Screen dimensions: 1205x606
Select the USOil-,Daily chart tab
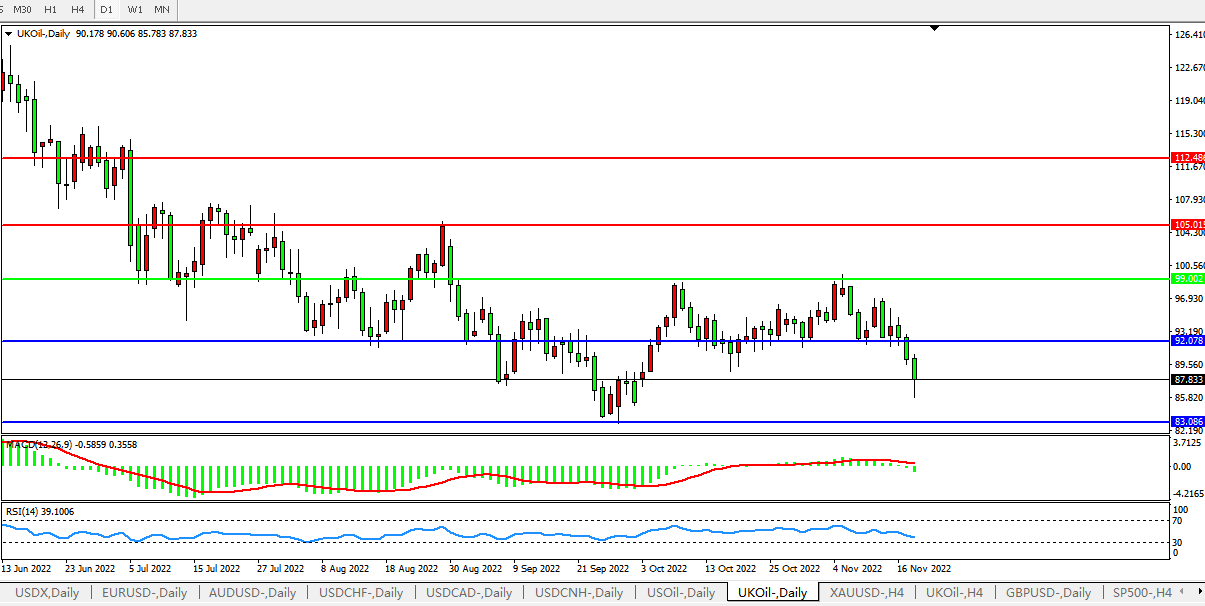680,592
